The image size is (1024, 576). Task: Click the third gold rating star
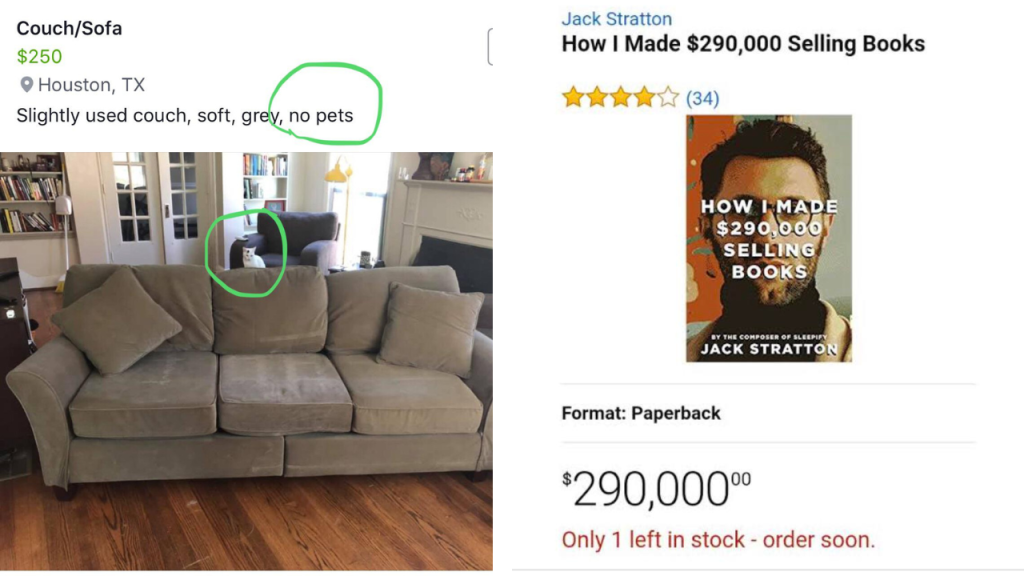(621, 97)
